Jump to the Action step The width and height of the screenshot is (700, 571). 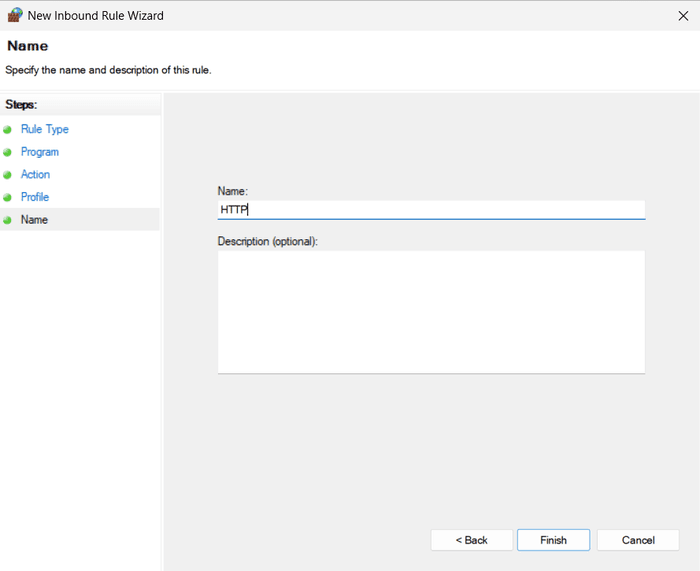(36, 175)
